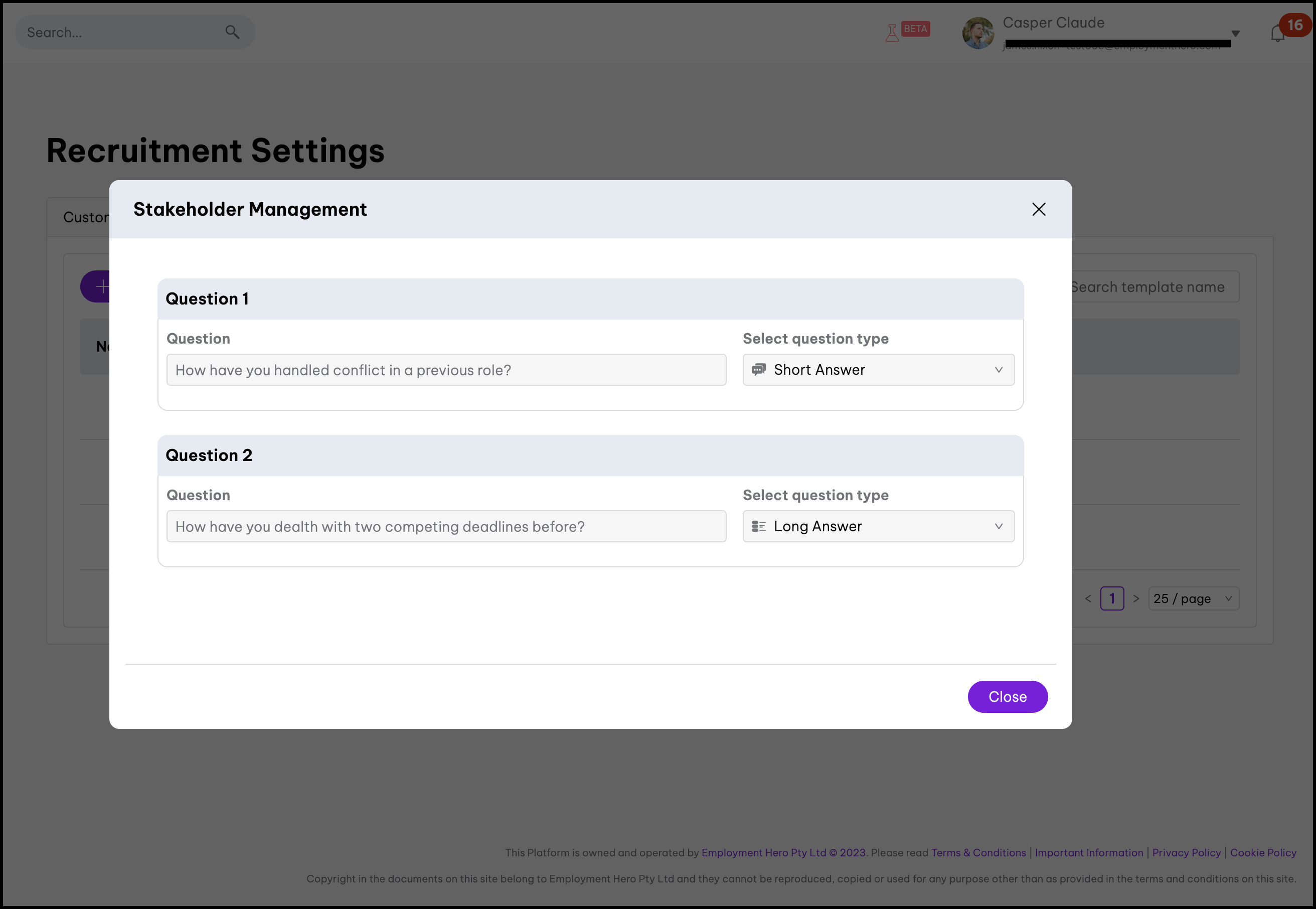This screenshot has height=909, width=1316.
Task: Go to next page arrow
Action: point(1135,598)
